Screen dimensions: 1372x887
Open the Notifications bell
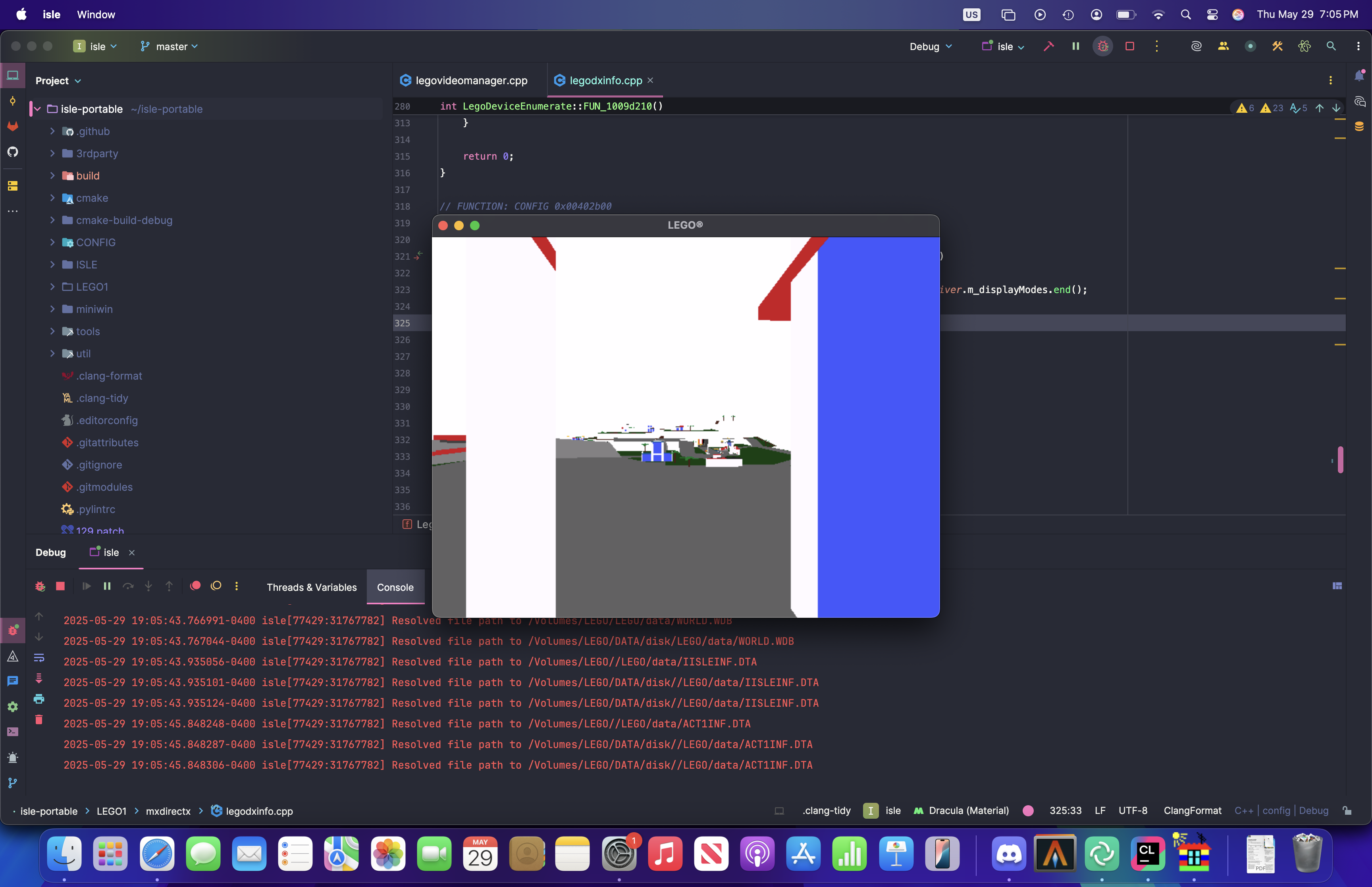point(1359,76)
